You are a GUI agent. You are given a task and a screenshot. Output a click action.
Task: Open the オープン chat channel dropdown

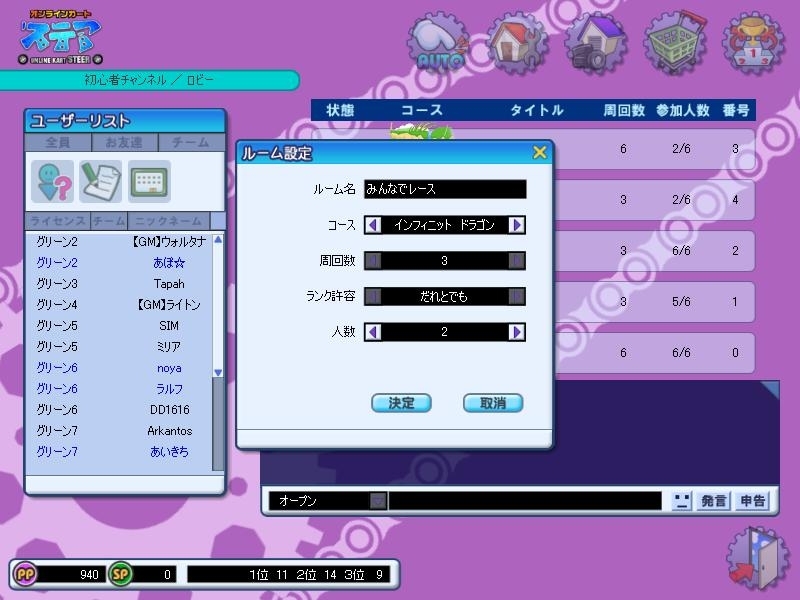(378, 501)
